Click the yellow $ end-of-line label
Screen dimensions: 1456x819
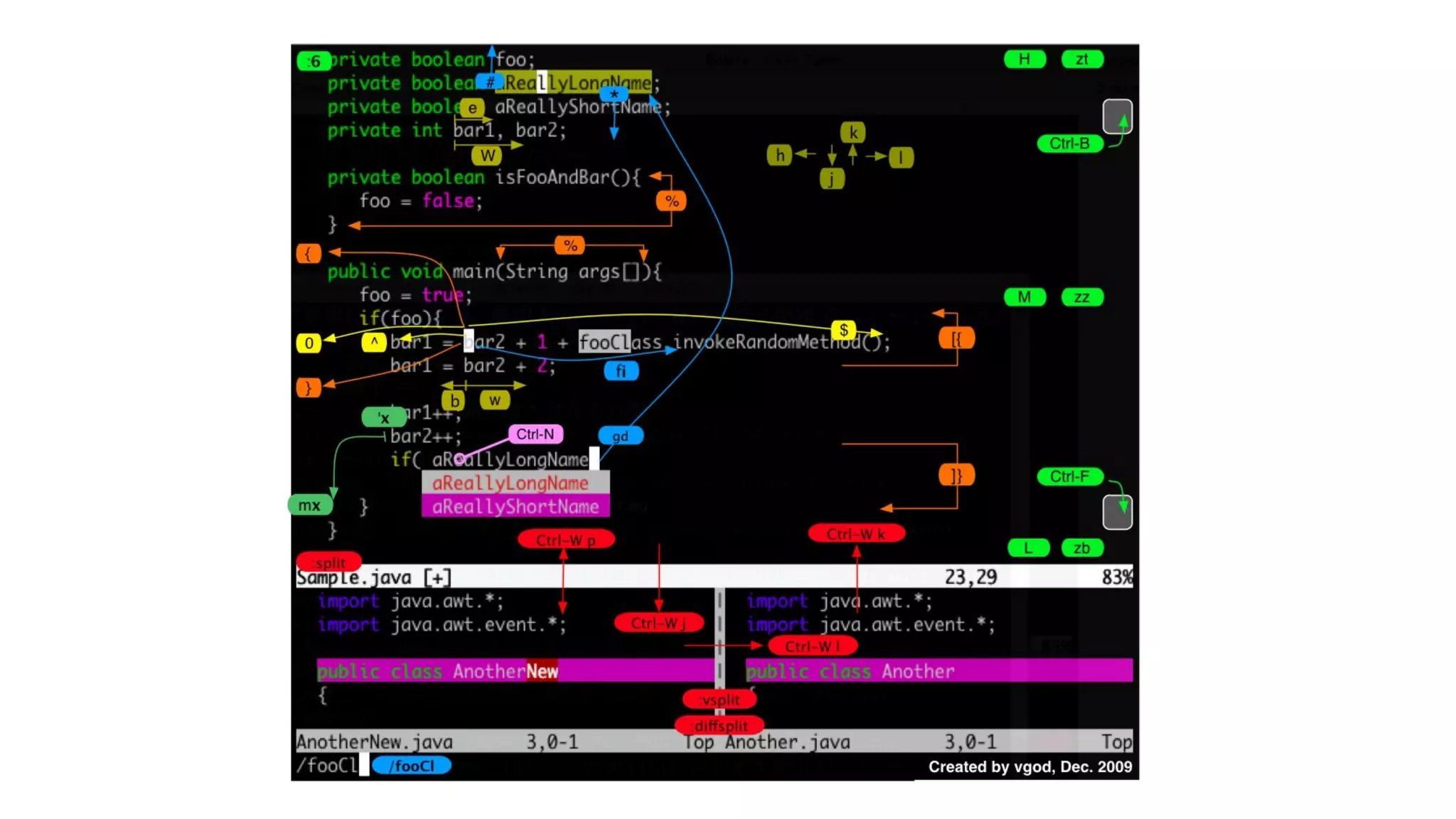tap(843, 330)
